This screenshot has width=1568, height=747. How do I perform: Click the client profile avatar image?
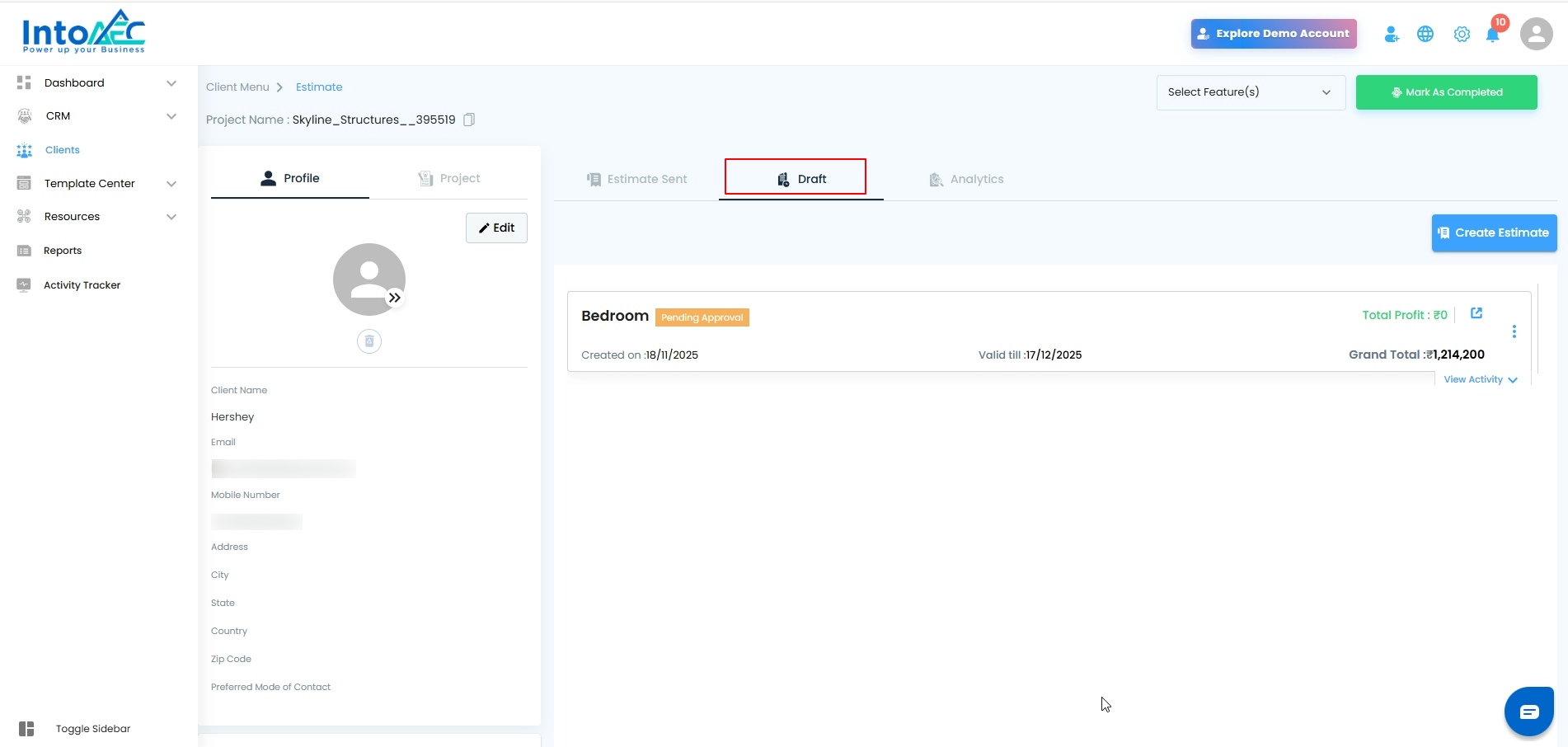coord(369,280)
